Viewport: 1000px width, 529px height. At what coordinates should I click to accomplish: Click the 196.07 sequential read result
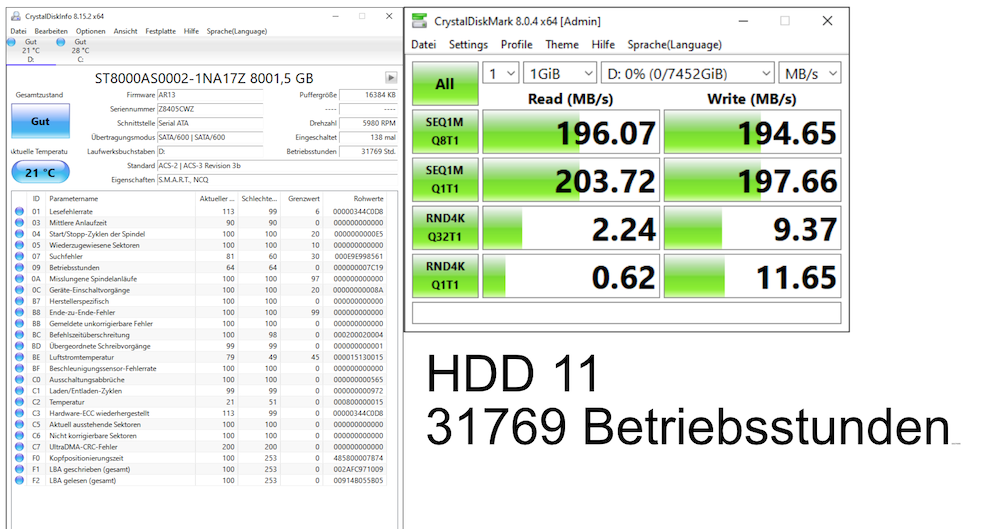571,132
